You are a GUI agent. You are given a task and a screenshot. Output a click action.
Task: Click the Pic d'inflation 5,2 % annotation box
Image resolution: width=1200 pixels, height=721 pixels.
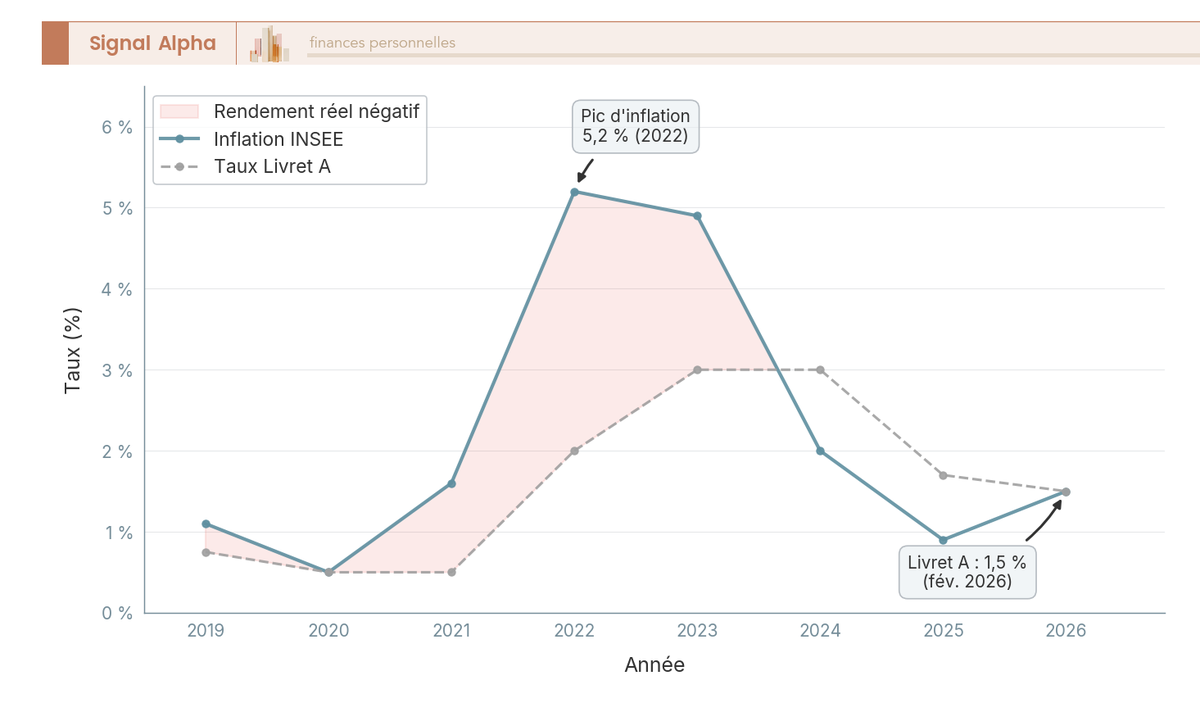pos(635,126)
